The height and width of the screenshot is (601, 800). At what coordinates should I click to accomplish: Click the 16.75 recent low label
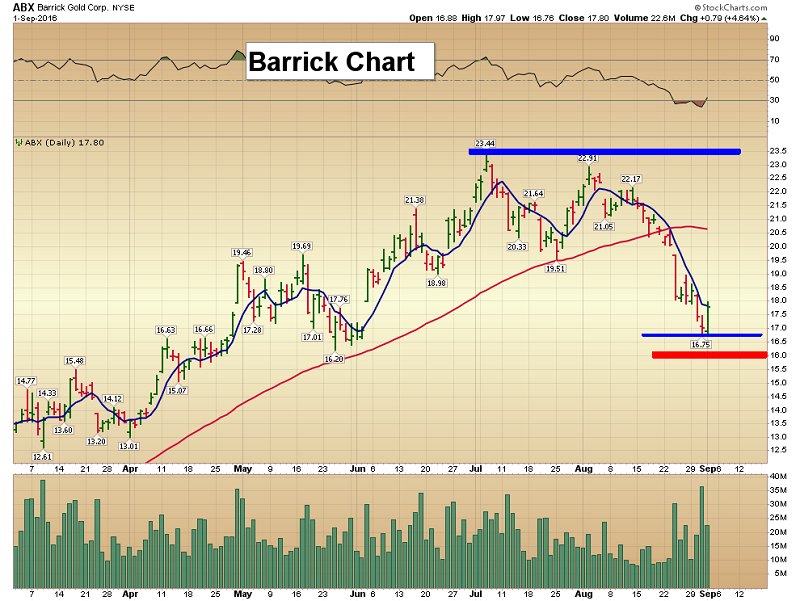(701, 345)
